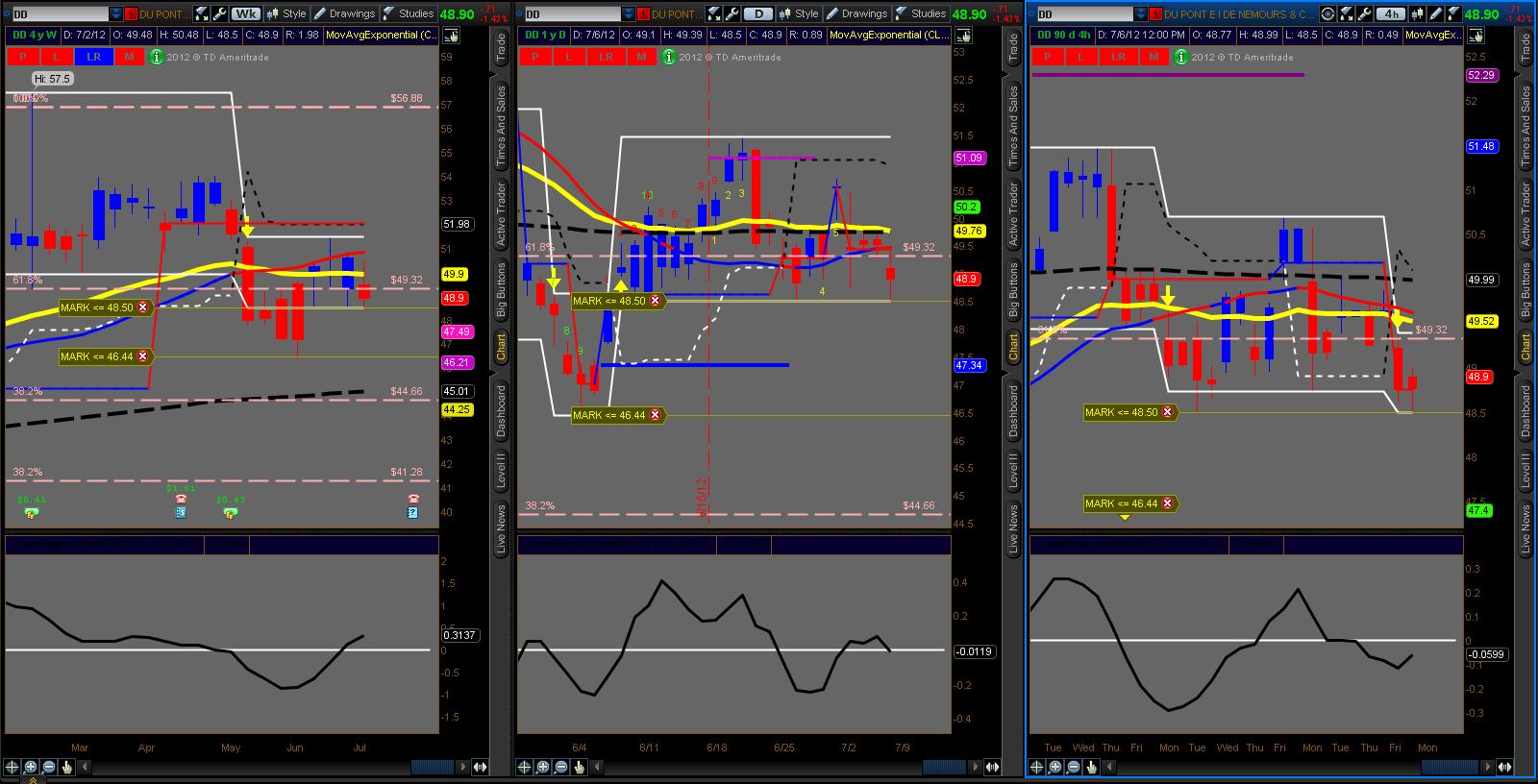Click the Studies flask icon in 4h chart

tap(1452, 13)
